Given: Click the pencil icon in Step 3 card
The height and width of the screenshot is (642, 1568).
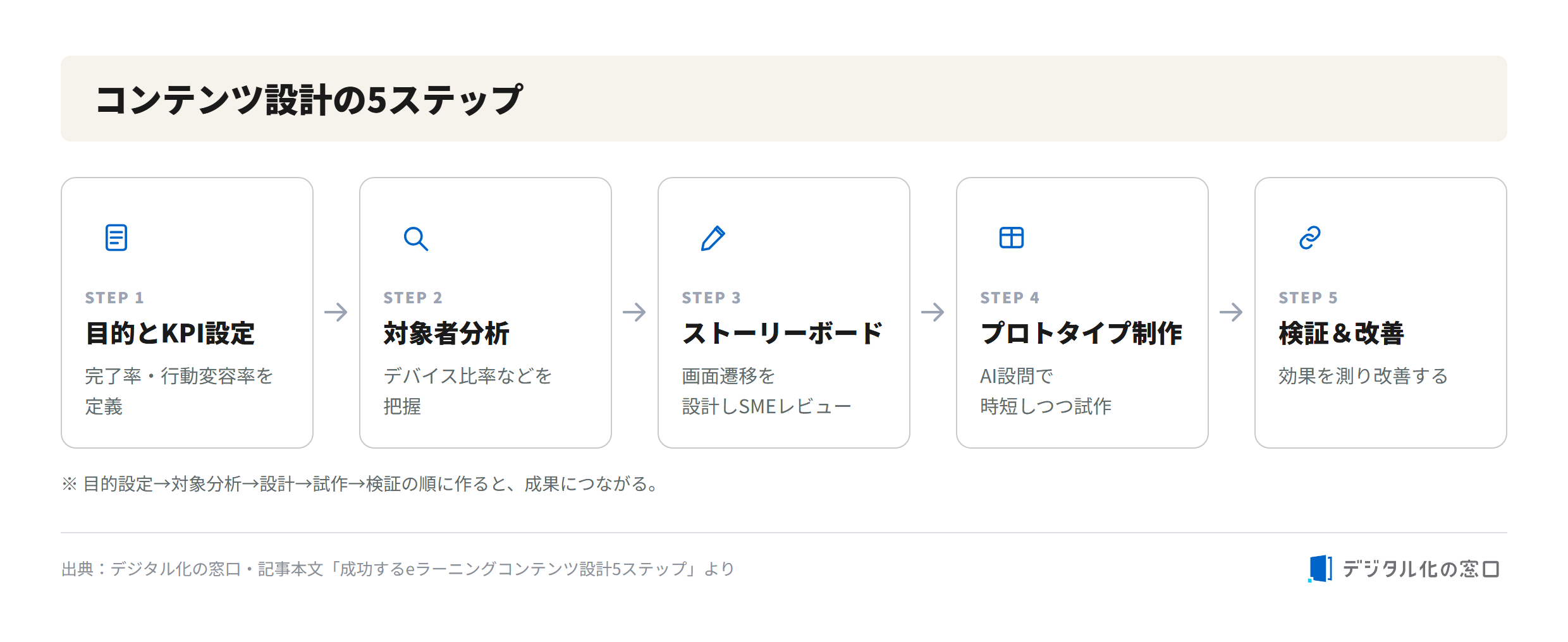Looking at the screenshot, I should [713, 238].
